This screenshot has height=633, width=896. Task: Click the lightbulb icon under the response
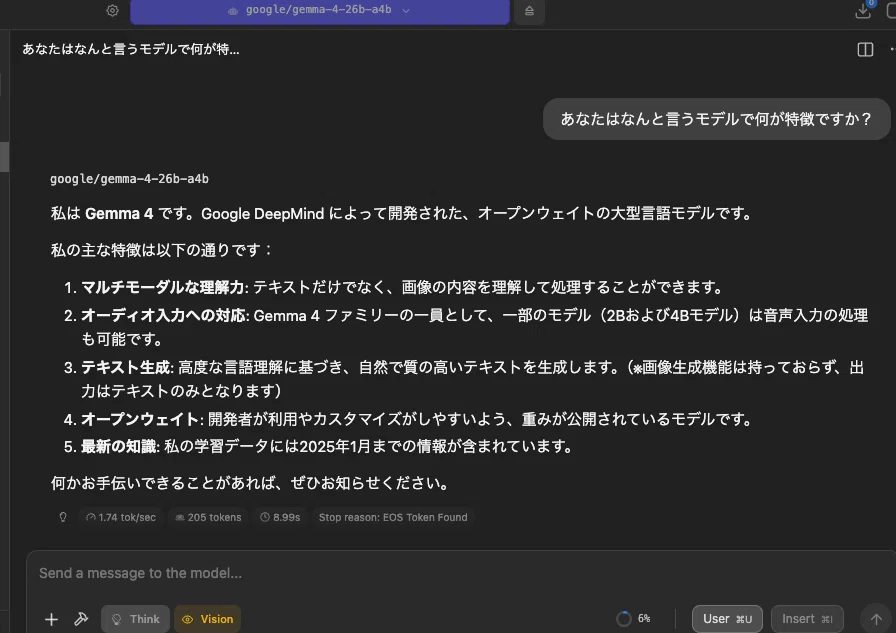(x=63, y=517)
